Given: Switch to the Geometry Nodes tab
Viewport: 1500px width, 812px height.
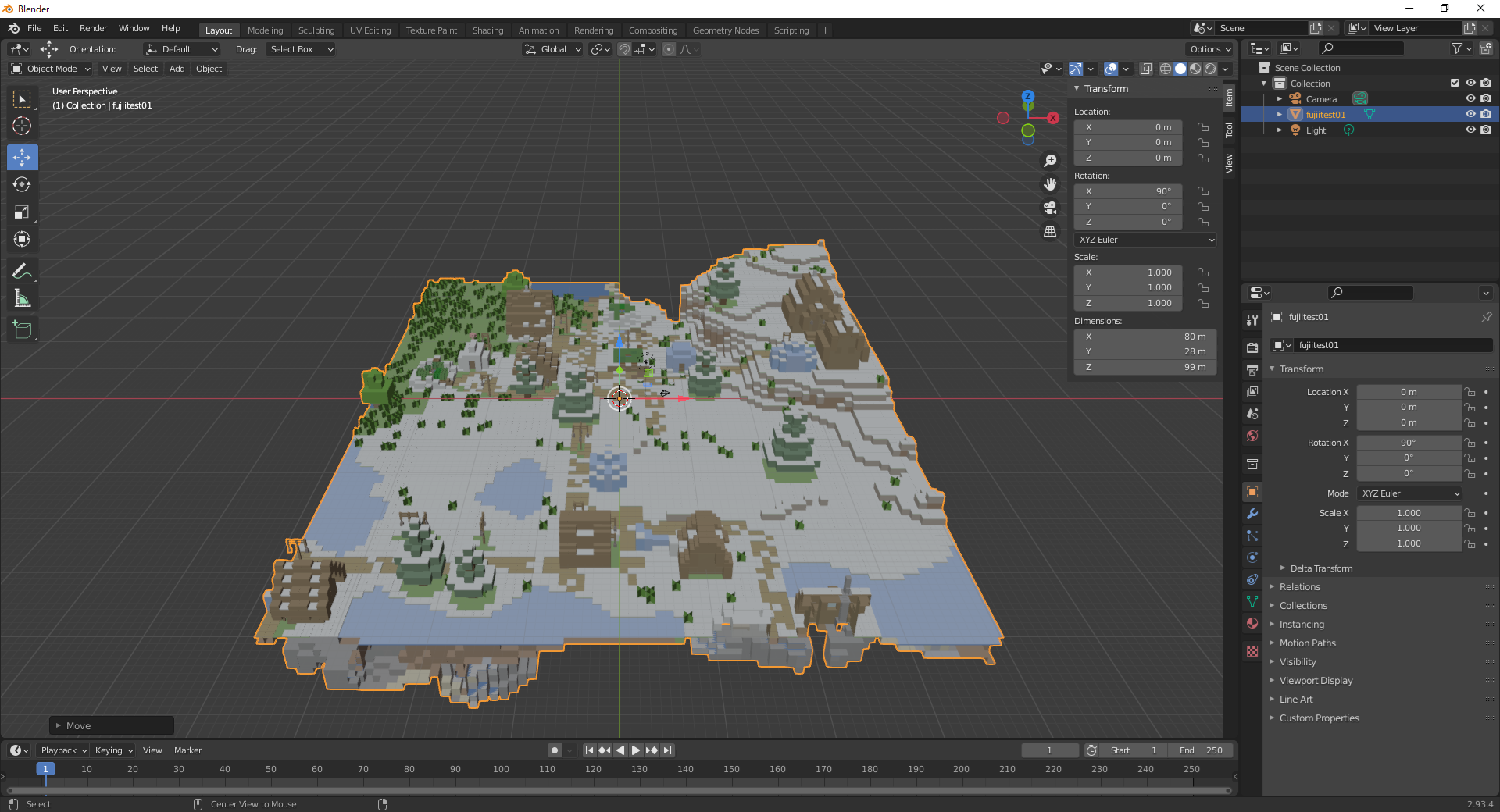Looking at the screenshot, I should 726,30.
